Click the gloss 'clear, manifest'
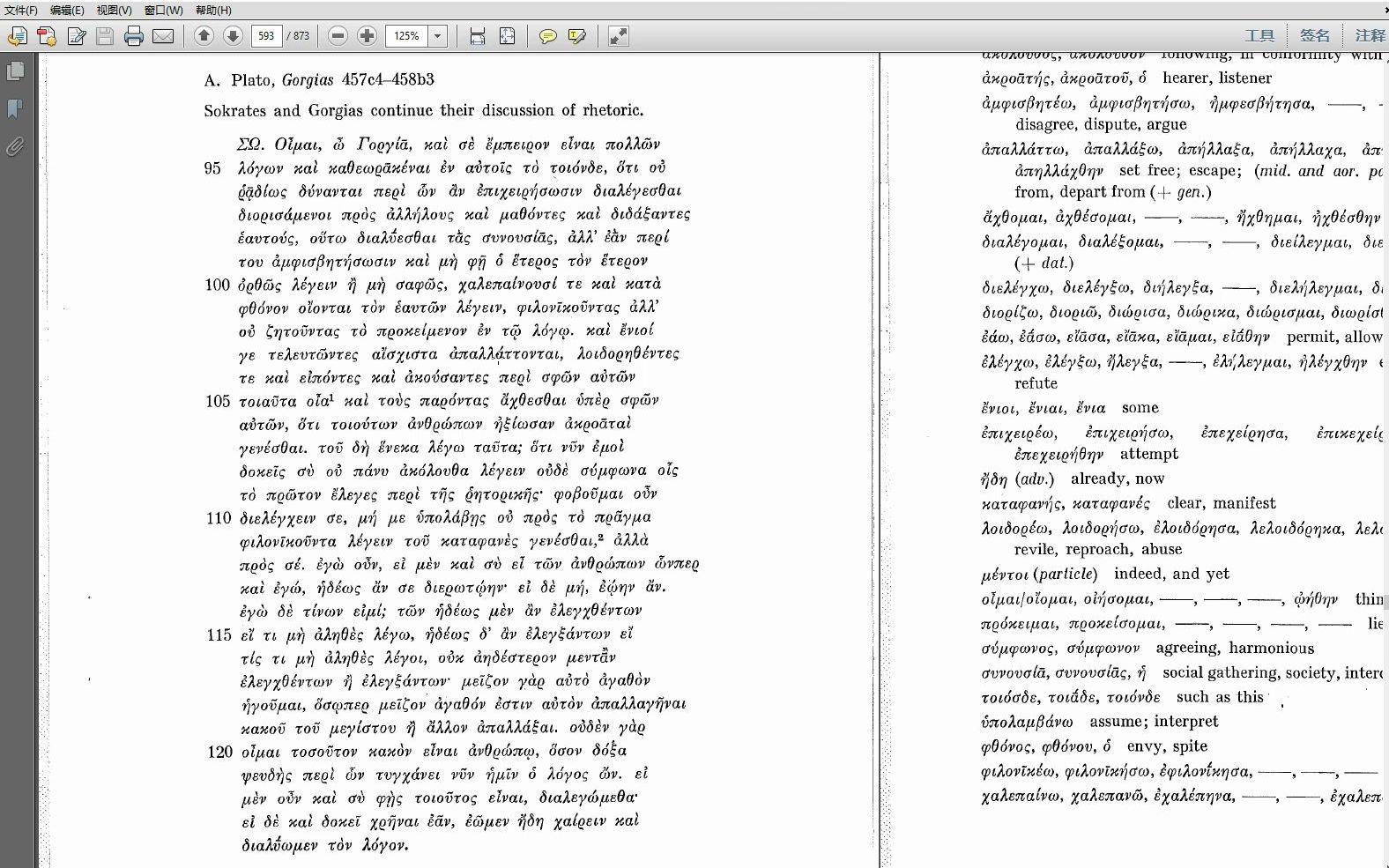The image size is (1389, 868). [1222, 503]
